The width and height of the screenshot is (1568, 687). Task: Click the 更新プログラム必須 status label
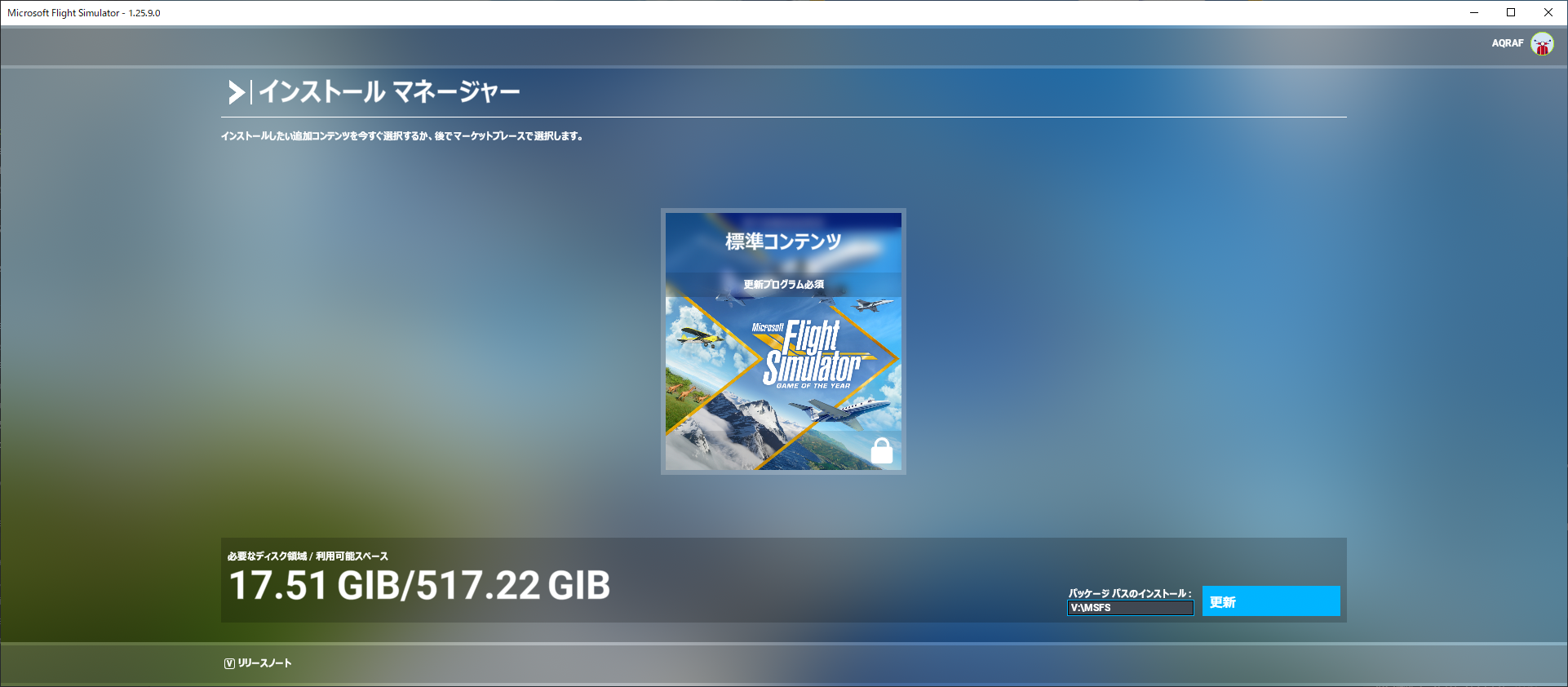783,285
